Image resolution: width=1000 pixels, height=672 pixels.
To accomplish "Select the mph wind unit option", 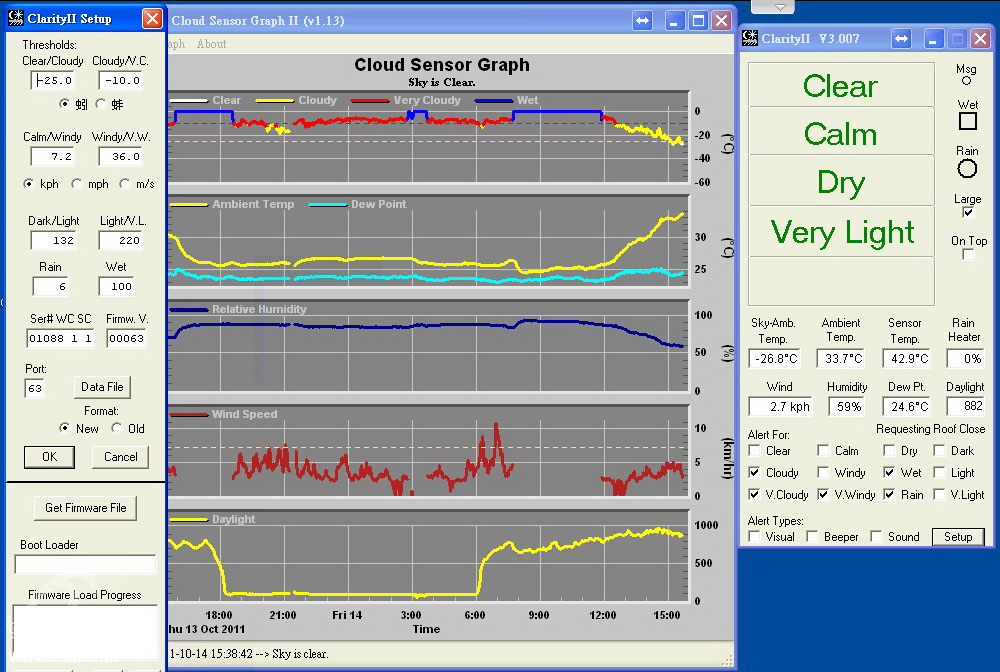I will pyautogui.click(x=78, y=184).
